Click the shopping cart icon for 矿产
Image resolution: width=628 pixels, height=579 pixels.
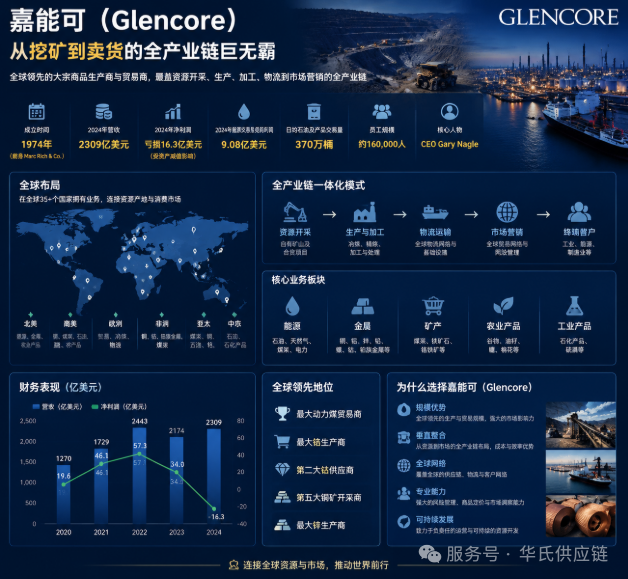coord(433,306)
